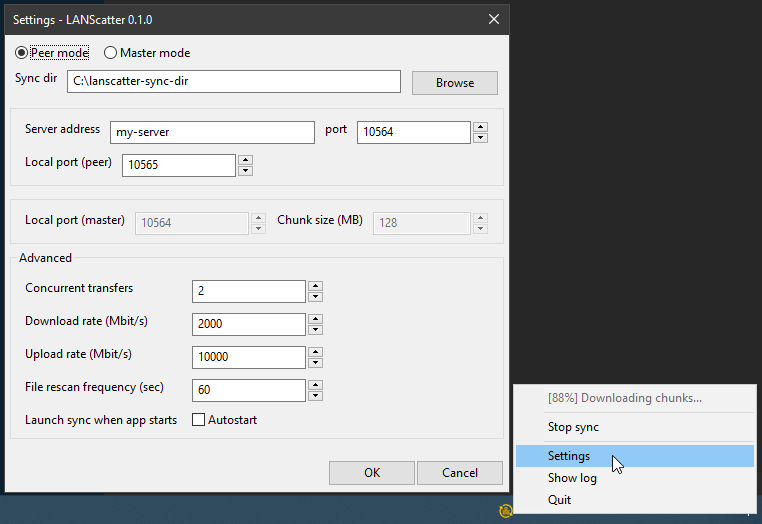Click the Concurrent transfers value field
This screenshot has height=524, width=762.
(x=249, y=291)
